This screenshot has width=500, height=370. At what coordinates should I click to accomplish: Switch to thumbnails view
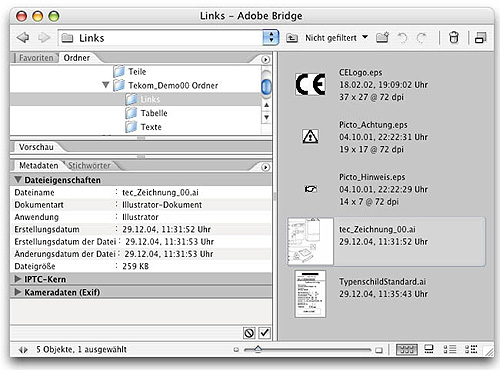[407, 349]
